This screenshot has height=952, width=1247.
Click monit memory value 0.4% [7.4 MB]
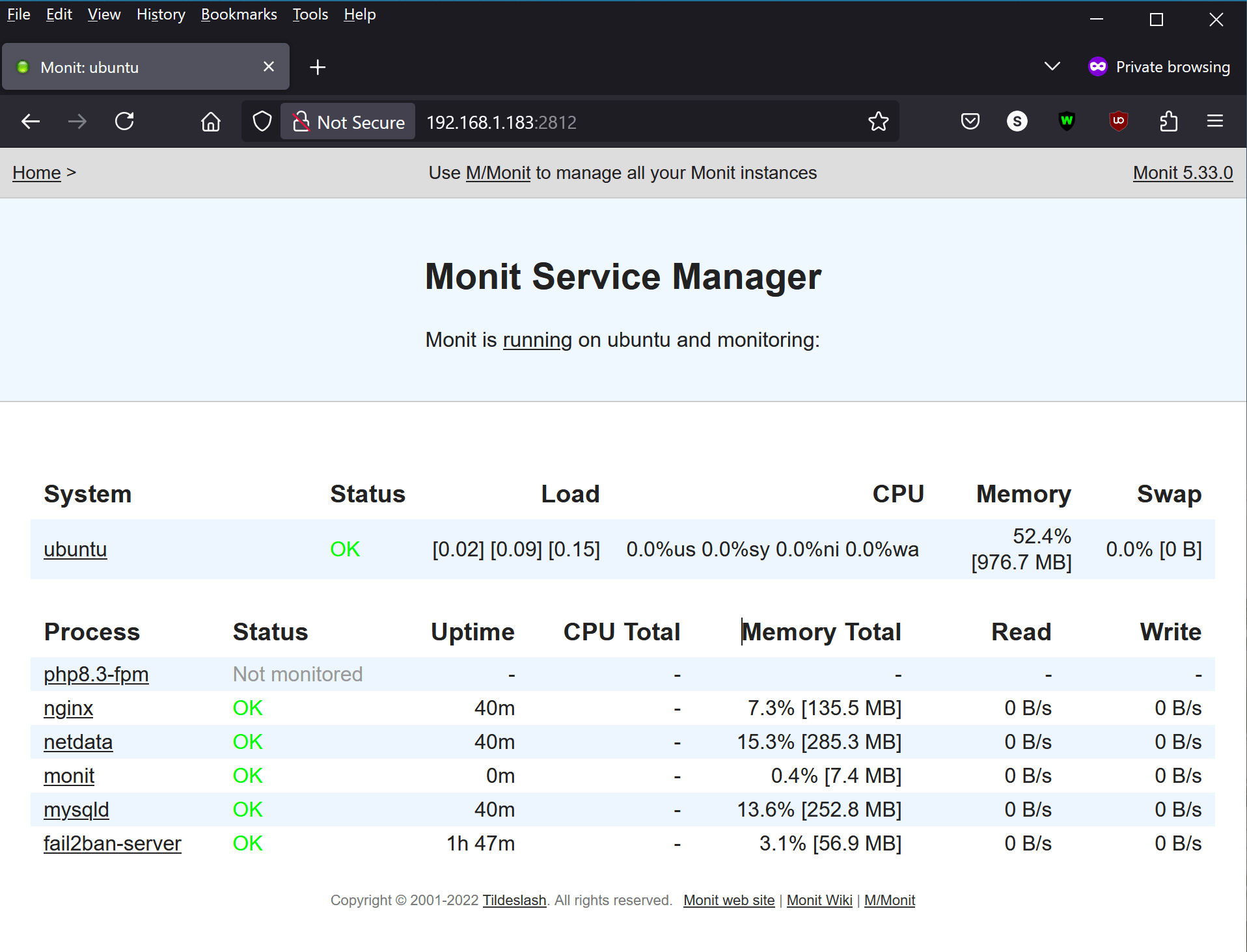[x=836, y=776]
